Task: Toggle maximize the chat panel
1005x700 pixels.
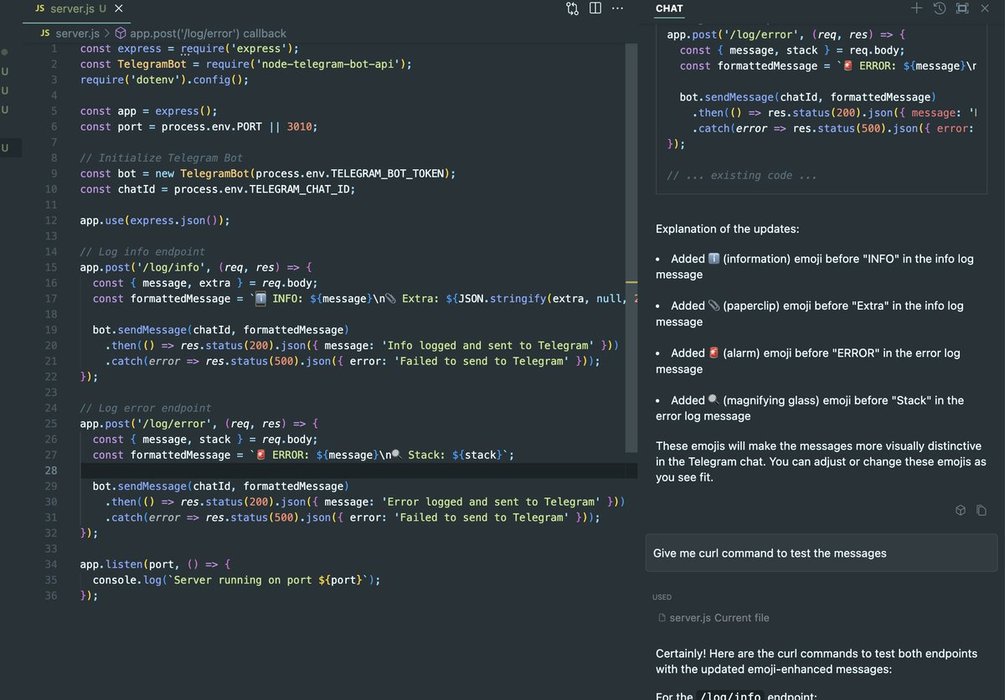Action: tap(962, 8)
